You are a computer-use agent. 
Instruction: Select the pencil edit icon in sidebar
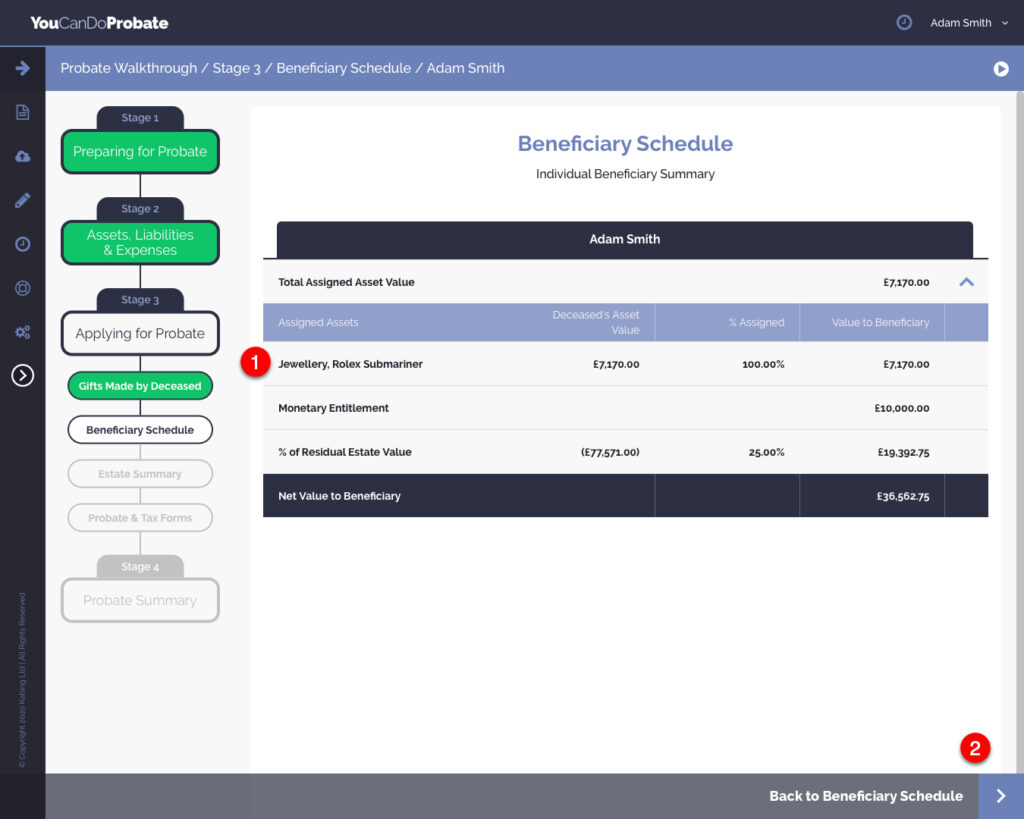point(22,200)
